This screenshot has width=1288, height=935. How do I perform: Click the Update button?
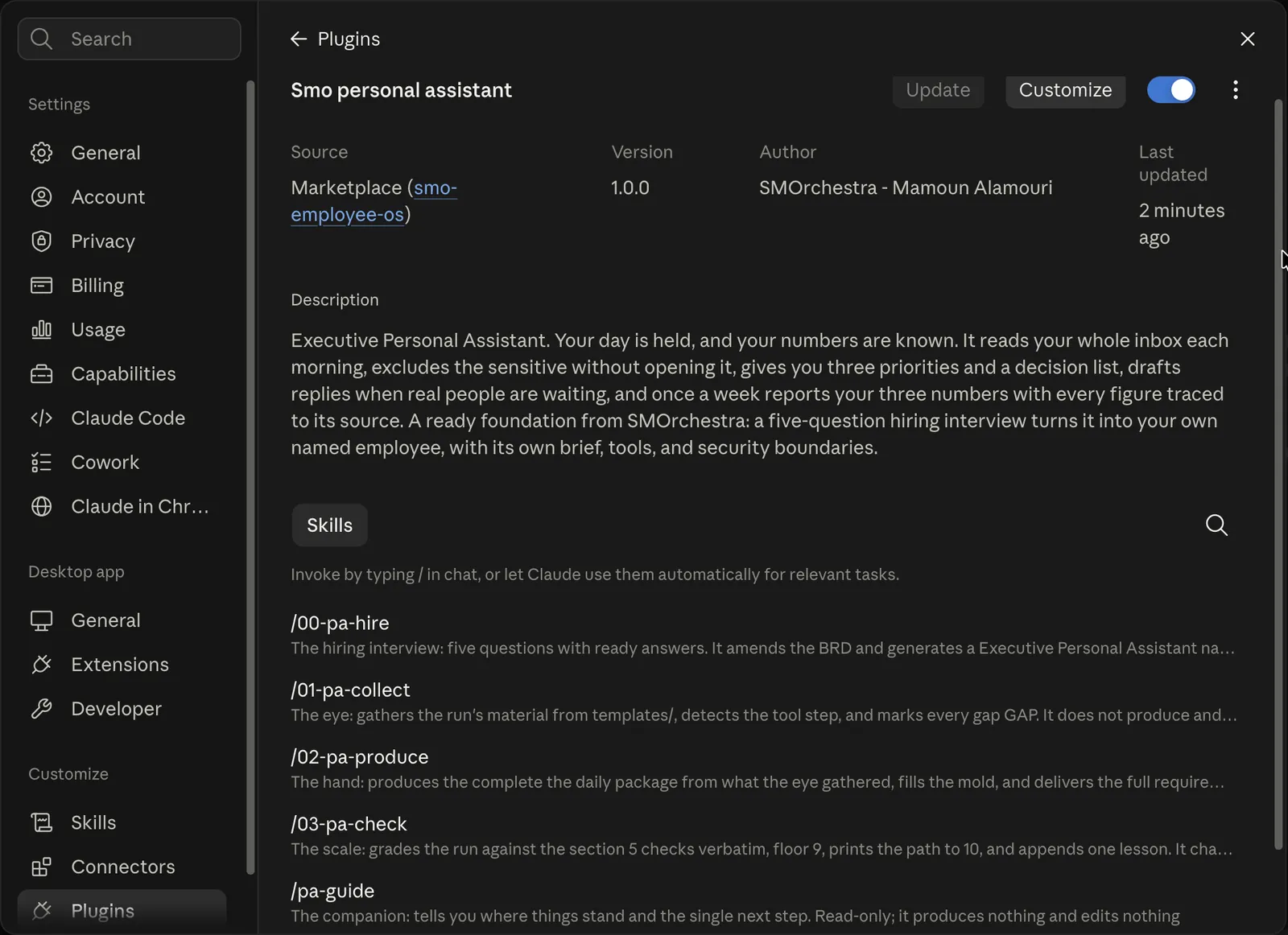(x=938, y=90)
